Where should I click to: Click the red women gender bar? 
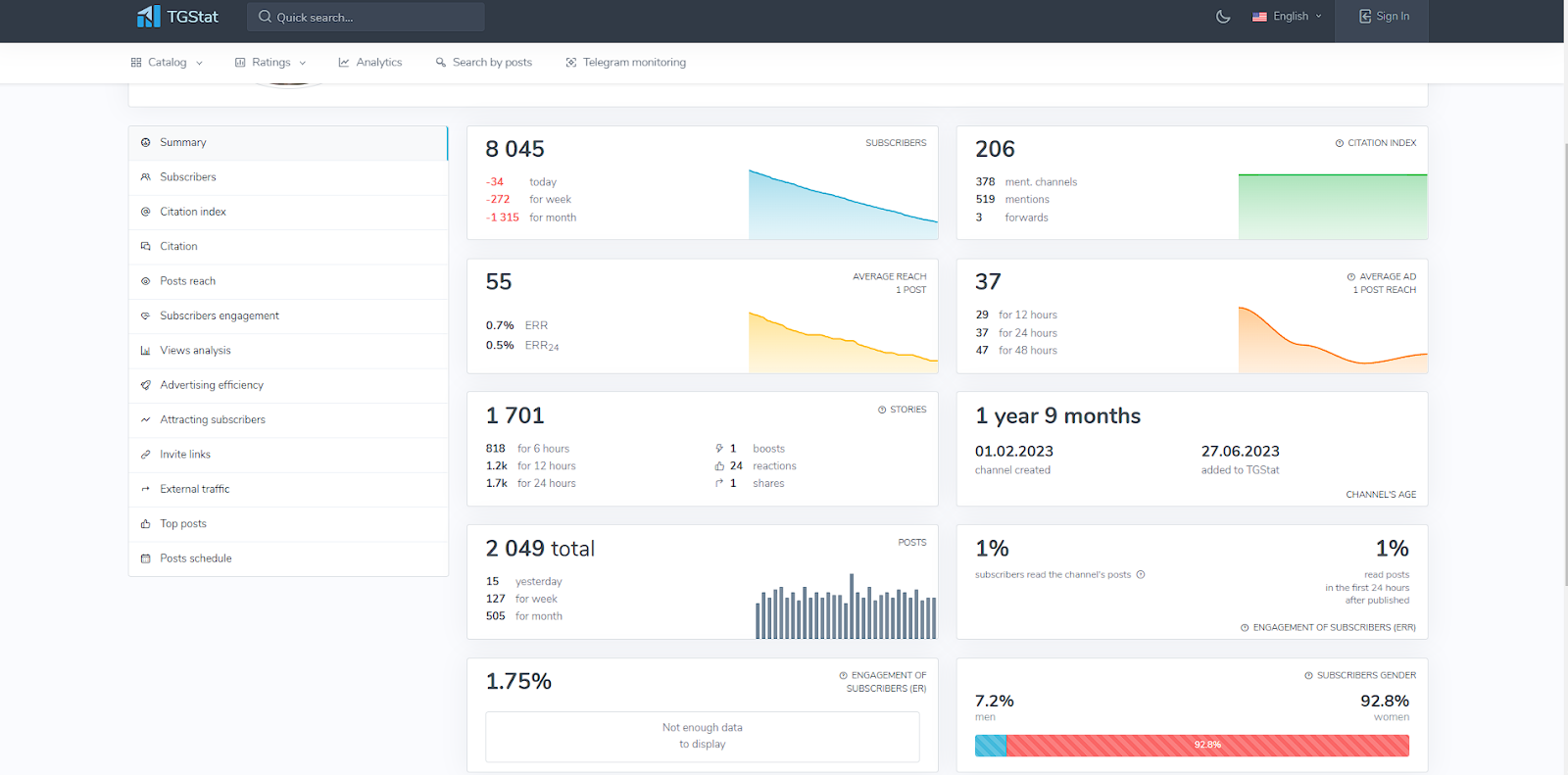click(1207, 746)
